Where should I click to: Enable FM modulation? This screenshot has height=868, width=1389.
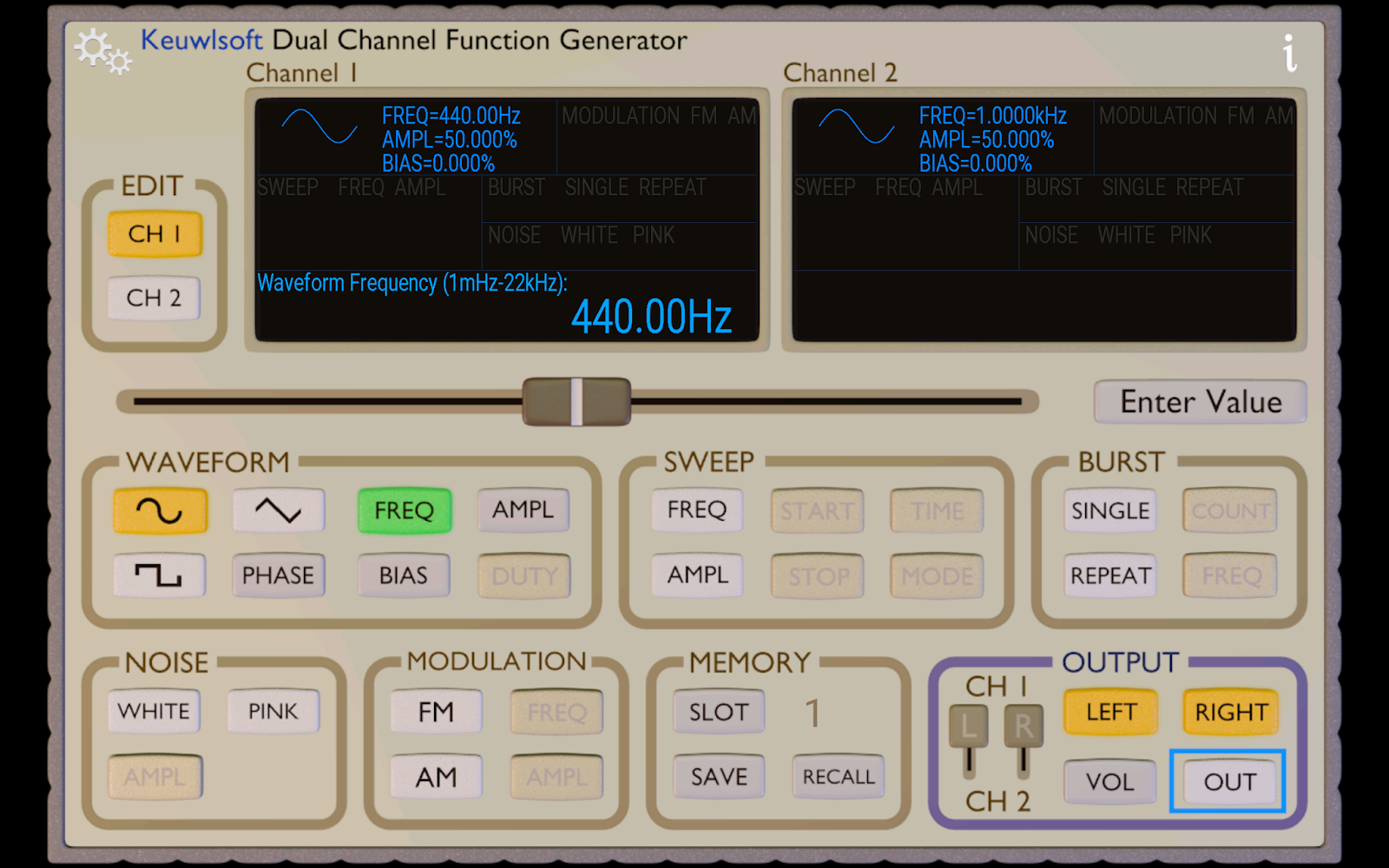click(436, 712)
